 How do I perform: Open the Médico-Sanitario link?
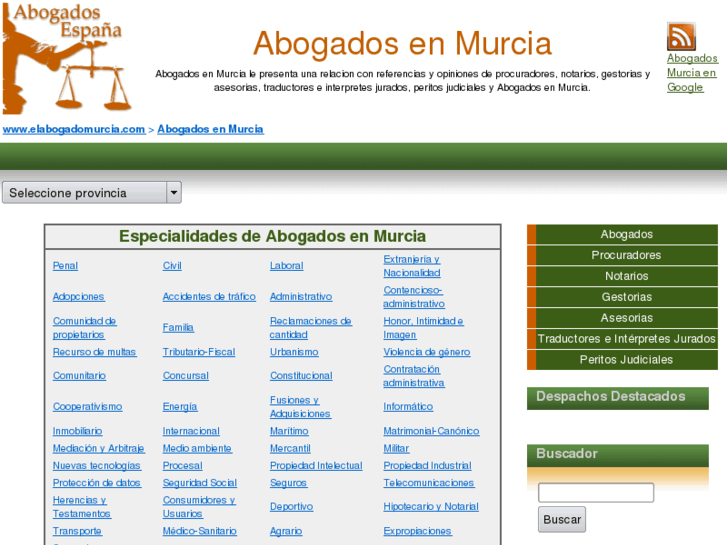[x=199, y=531]
